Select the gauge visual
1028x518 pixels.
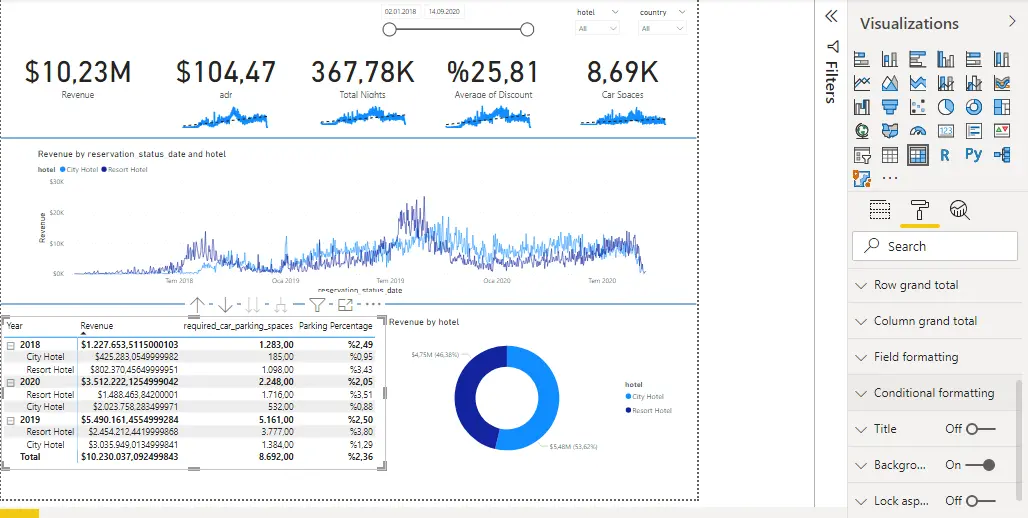tap(918, 131)
